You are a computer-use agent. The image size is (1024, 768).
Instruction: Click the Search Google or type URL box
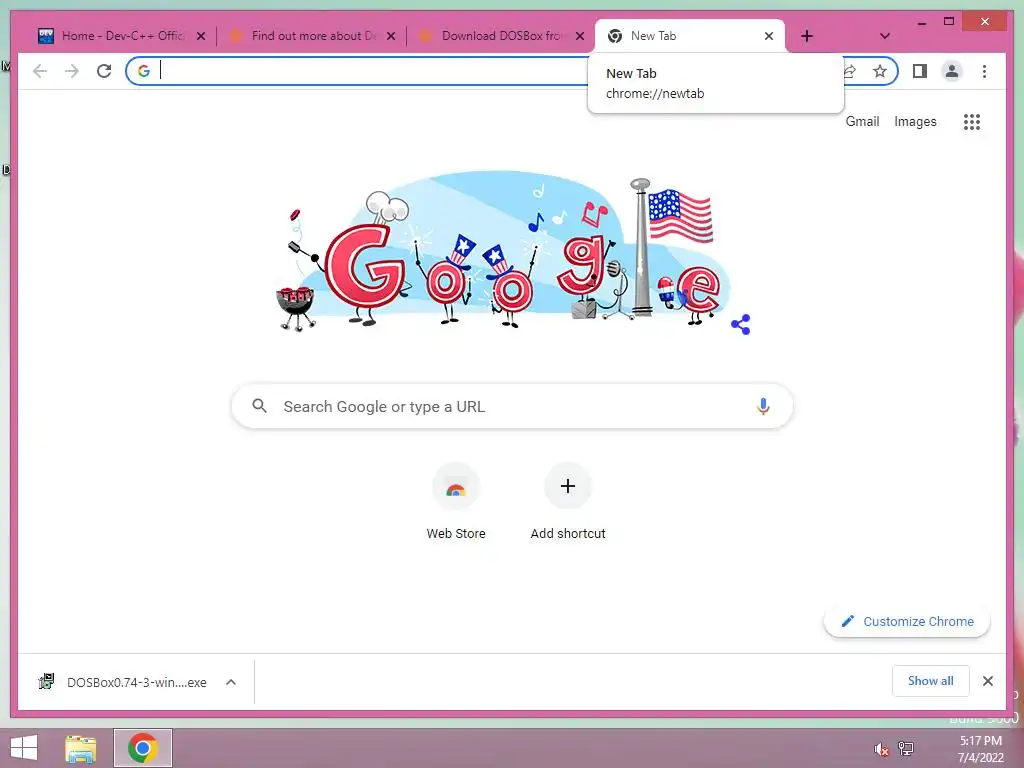pyautogui.click(x=512, y=406)
